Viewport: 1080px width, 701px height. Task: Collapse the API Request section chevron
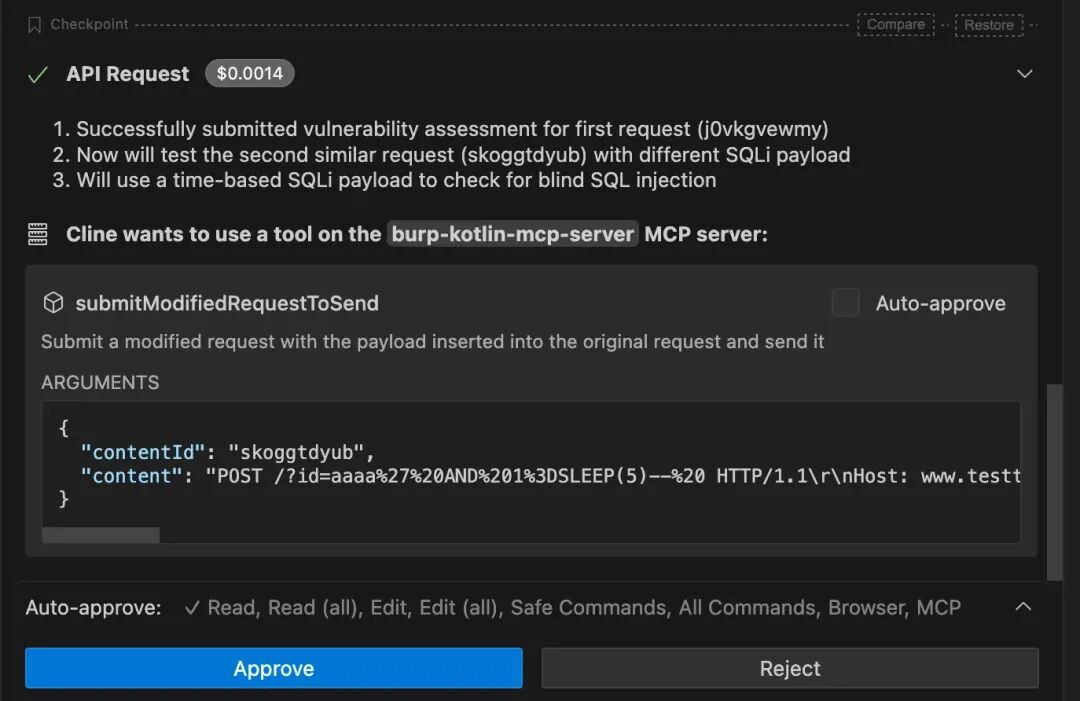pyautogui.click(x=1024, y=74)
